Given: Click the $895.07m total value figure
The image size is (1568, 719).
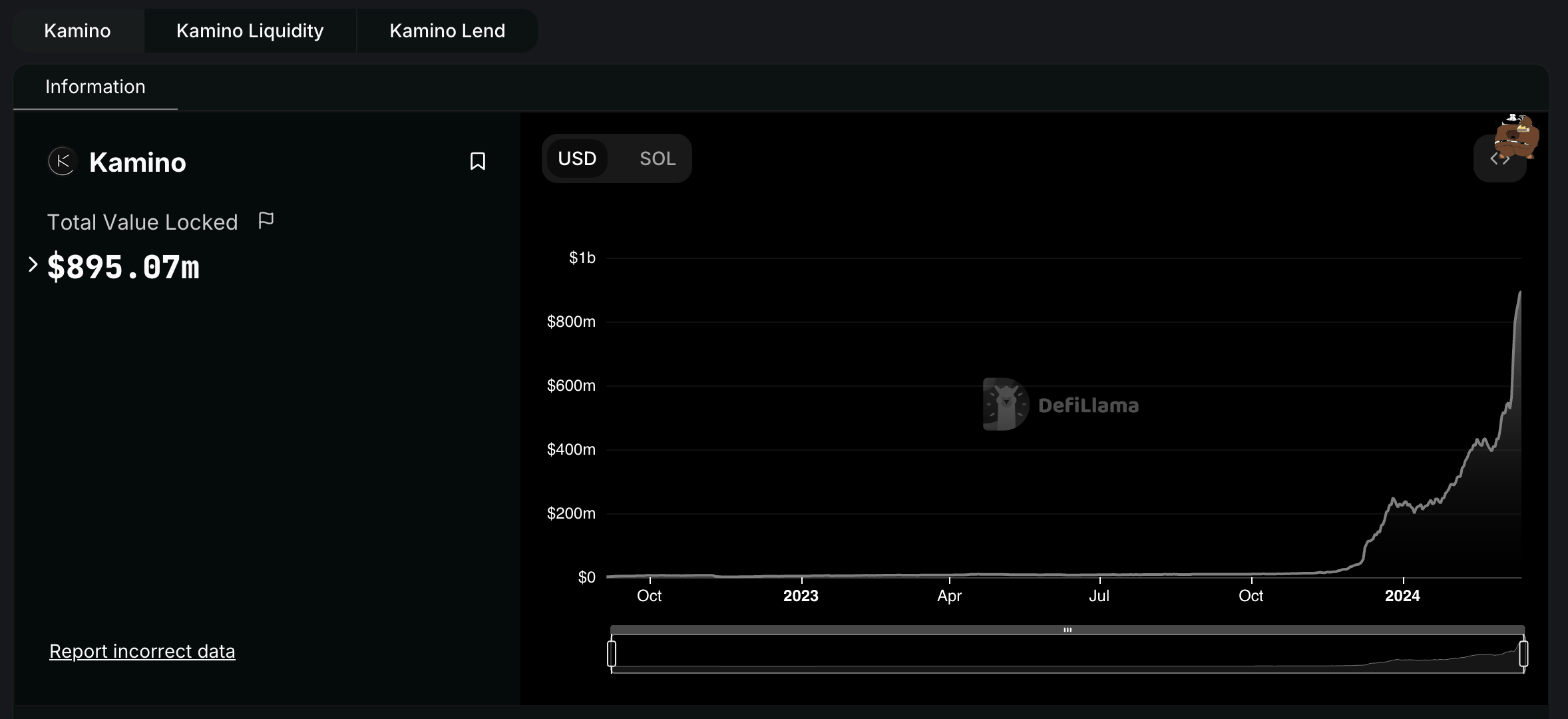Looking at the screenshot, I should (124, 268).
